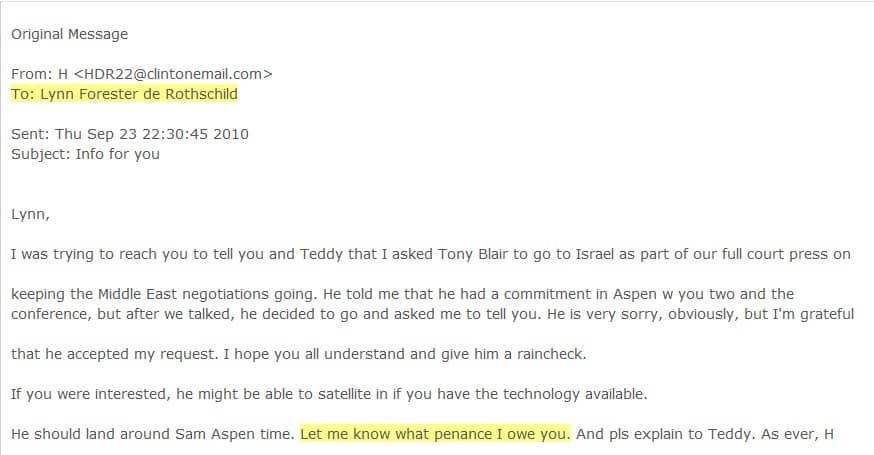Click the highlighted "Let me know what penance" sentence
The height and width of the screenshot is (455, 874).
(x=435, y=434)
